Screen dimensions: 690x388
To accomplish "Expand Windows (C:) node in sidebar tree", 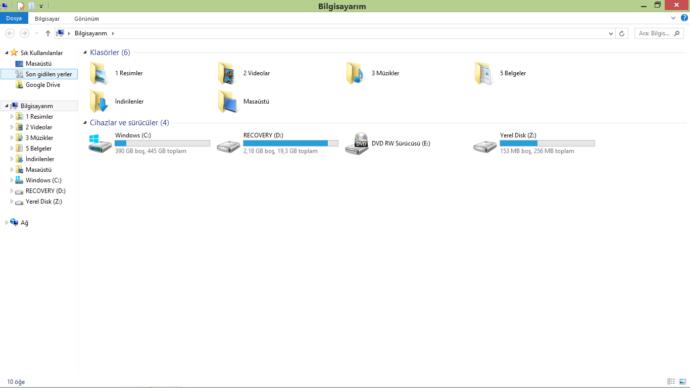I will 11,180.
